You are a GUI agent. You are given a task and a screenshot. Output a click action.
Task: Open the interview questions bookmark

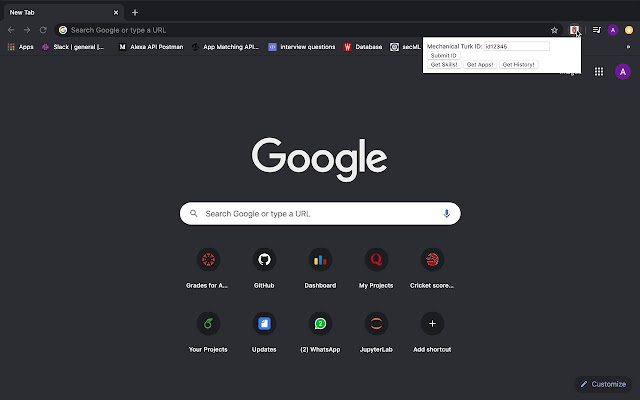pyautogui.click(x=302, y=47)
